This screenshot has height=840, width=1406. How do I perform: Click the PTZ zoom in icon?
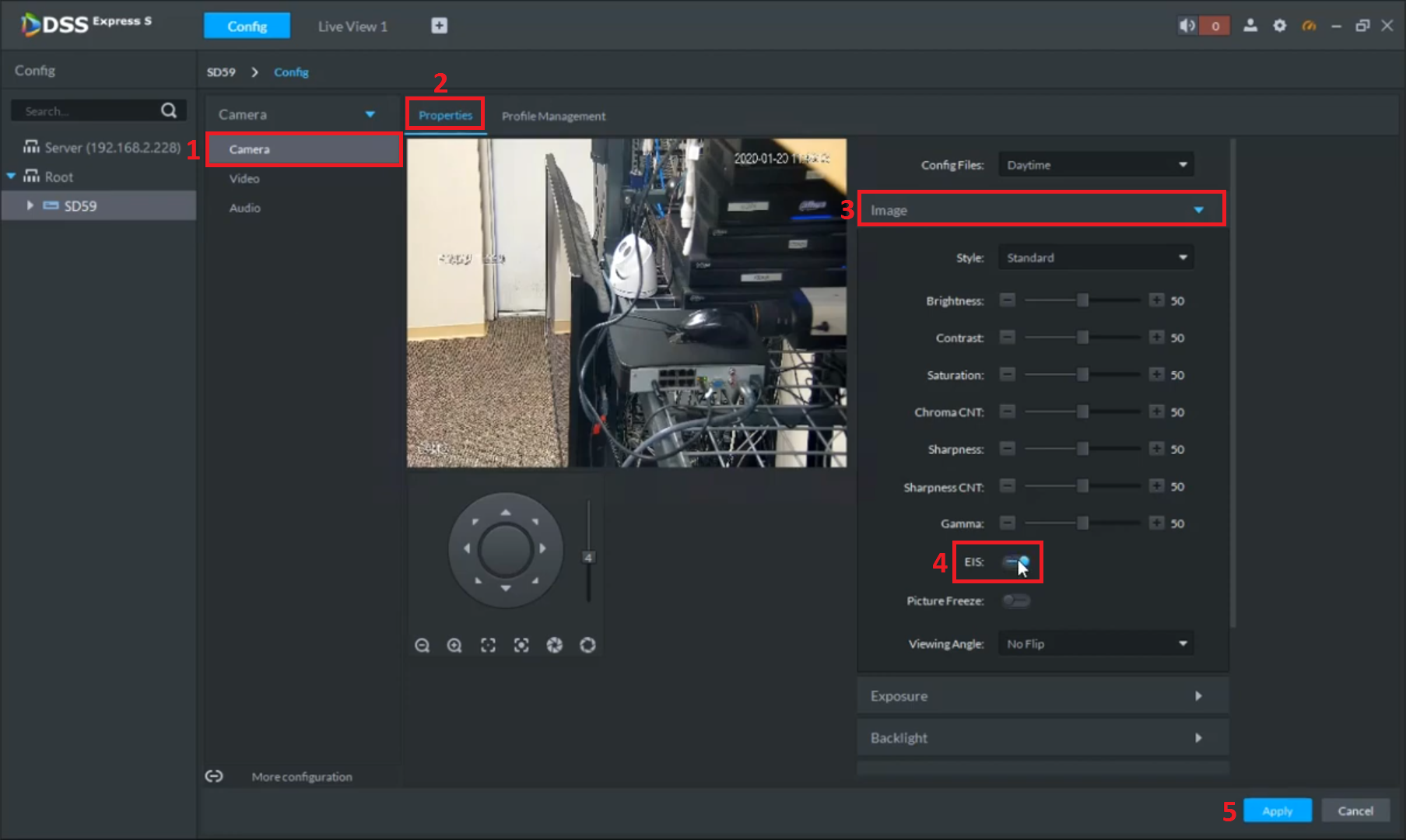point(454,645)
